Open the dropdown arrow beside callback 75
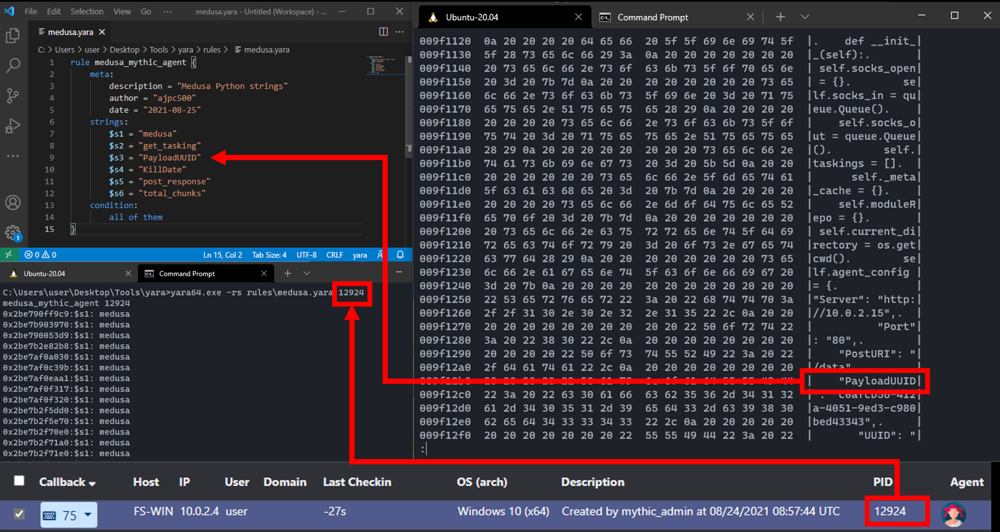 click(87, 515)
